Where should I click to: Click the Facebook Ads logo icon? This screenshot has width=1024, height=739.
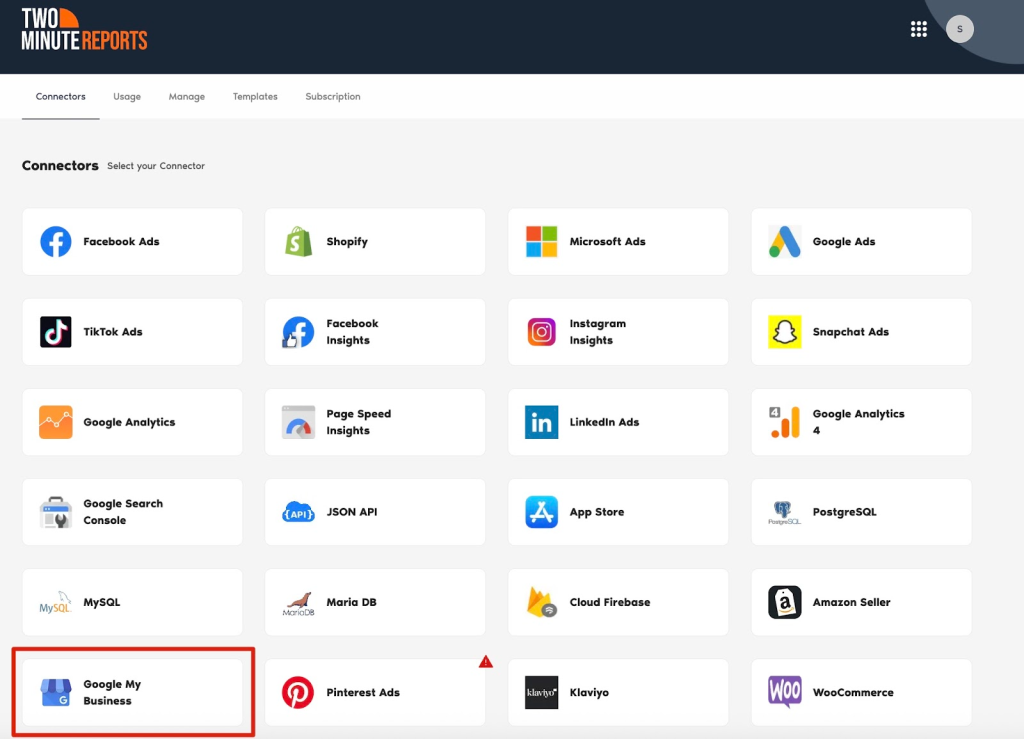[x=56, y=242]
